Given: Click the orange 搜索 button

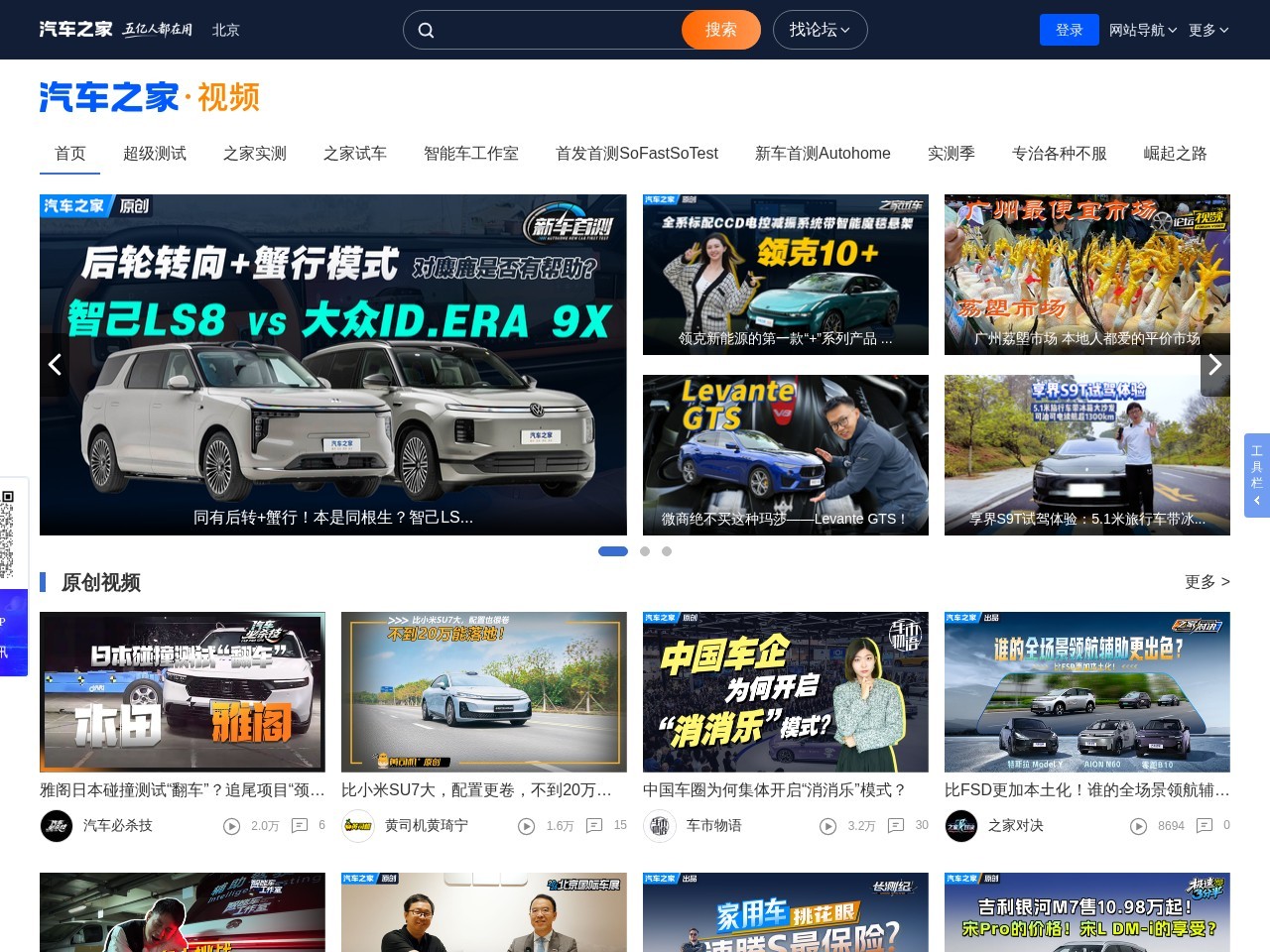Looking at the screenshot, I should click(x=721, y=30).
